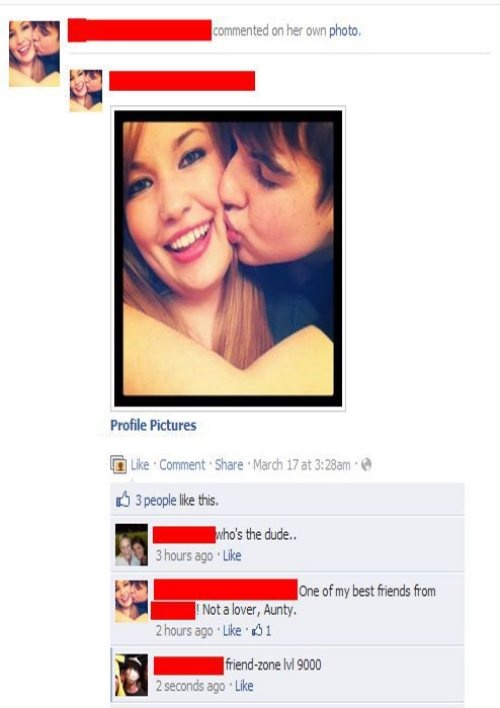Open the small poster avatar above the photo

coord(86,90)
